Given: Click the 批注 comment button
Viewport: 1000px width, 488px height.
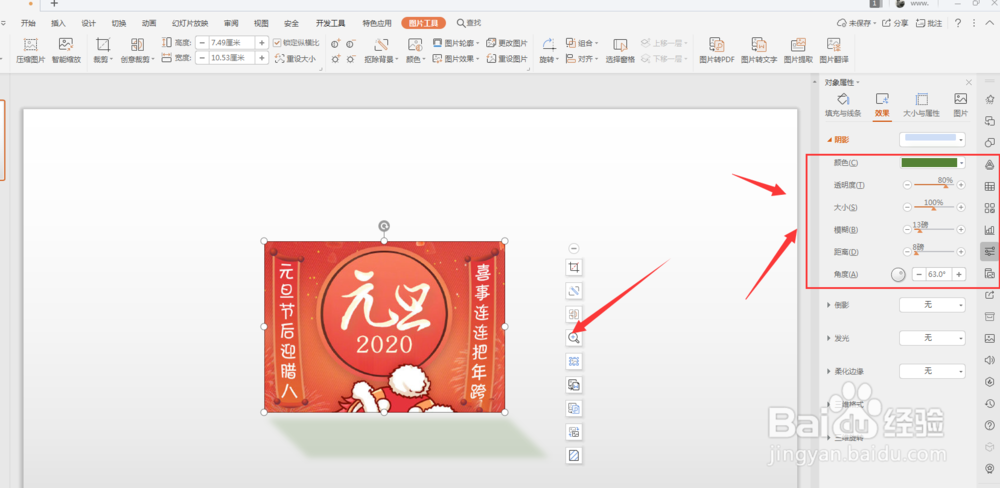Looking at the screenshot, I should coord(929,23).
